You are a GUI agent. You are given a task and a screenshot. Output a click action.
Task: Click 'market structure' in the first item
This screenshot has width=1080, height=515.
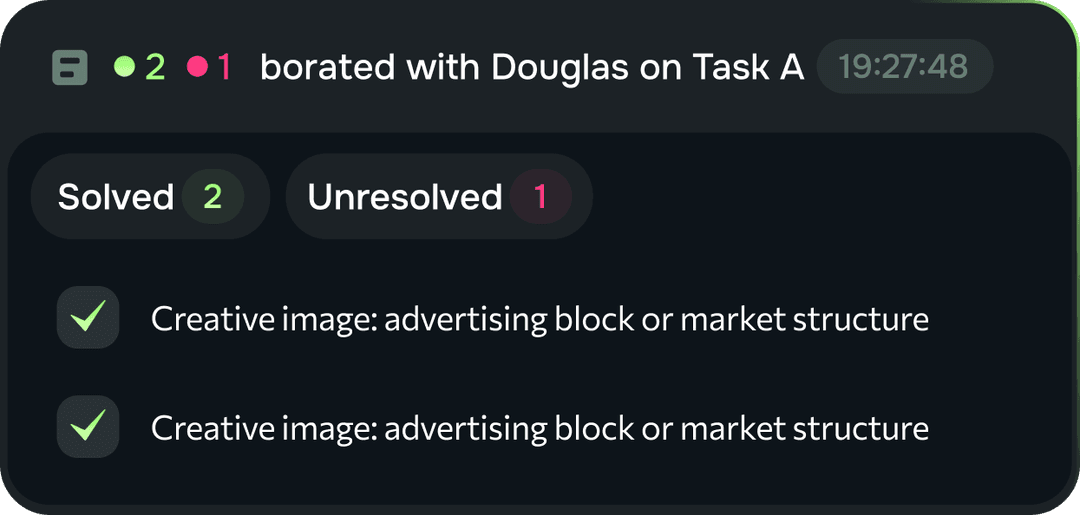(x=806, y=319)
